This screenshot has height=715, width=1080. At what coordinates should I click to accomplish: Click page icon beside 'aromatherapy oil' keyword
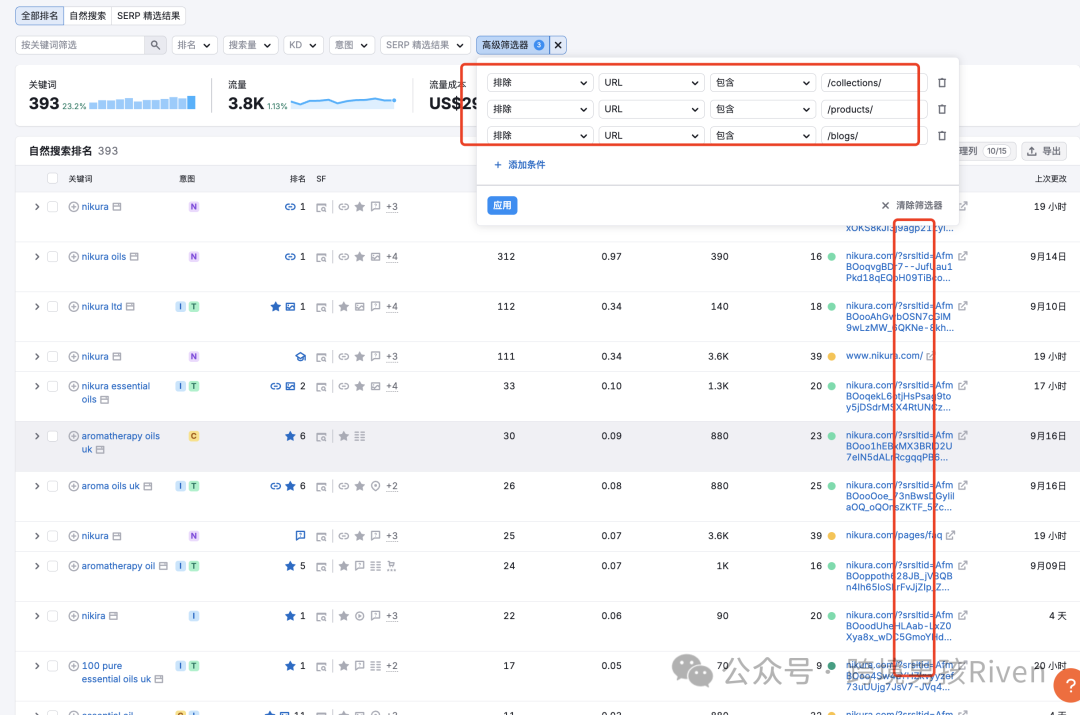tap(163, 566)
